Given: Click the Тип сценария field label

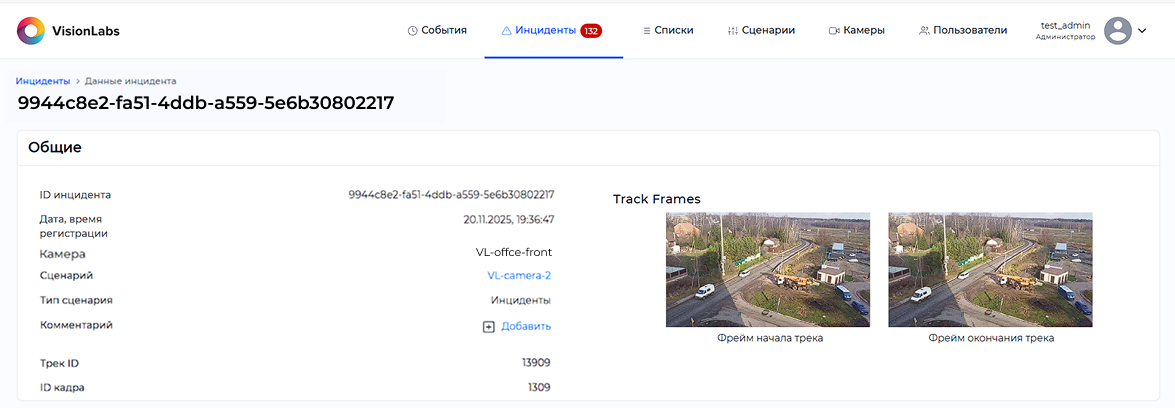Looking at the screenshot, I should (x=75, y=300).
